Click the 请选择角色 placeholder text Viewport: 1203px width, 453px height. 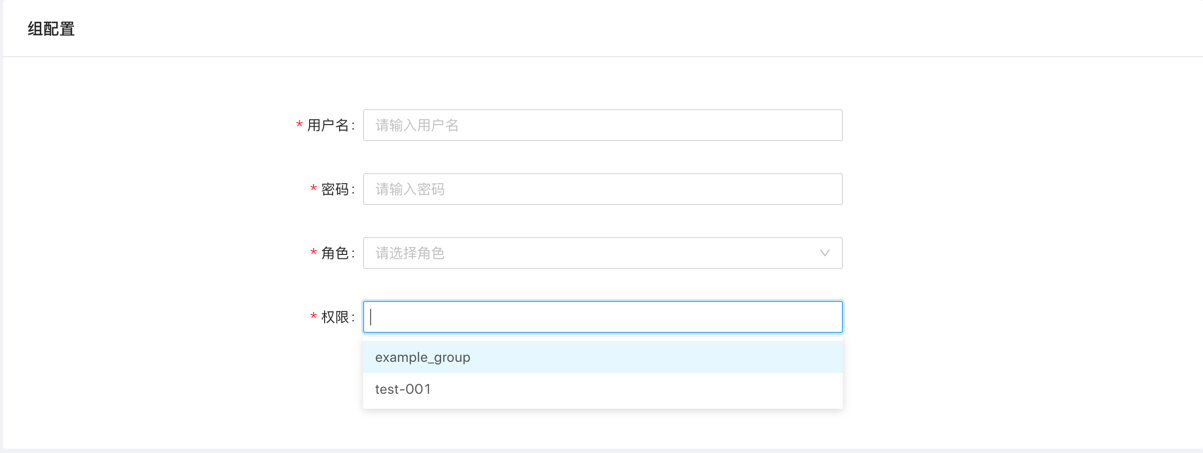410,253
